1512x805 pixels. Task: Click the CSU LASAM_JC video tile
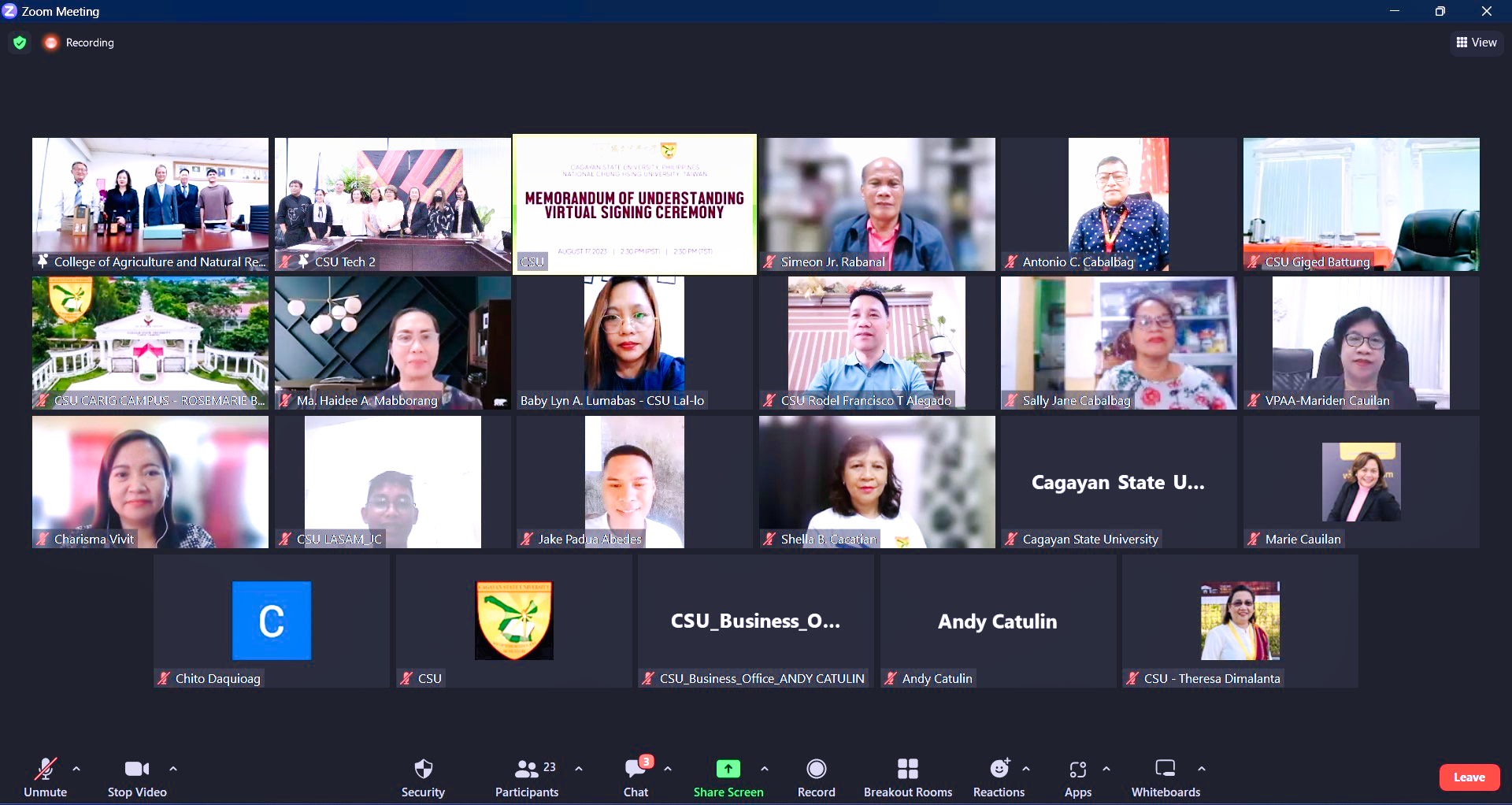point(393,482)
